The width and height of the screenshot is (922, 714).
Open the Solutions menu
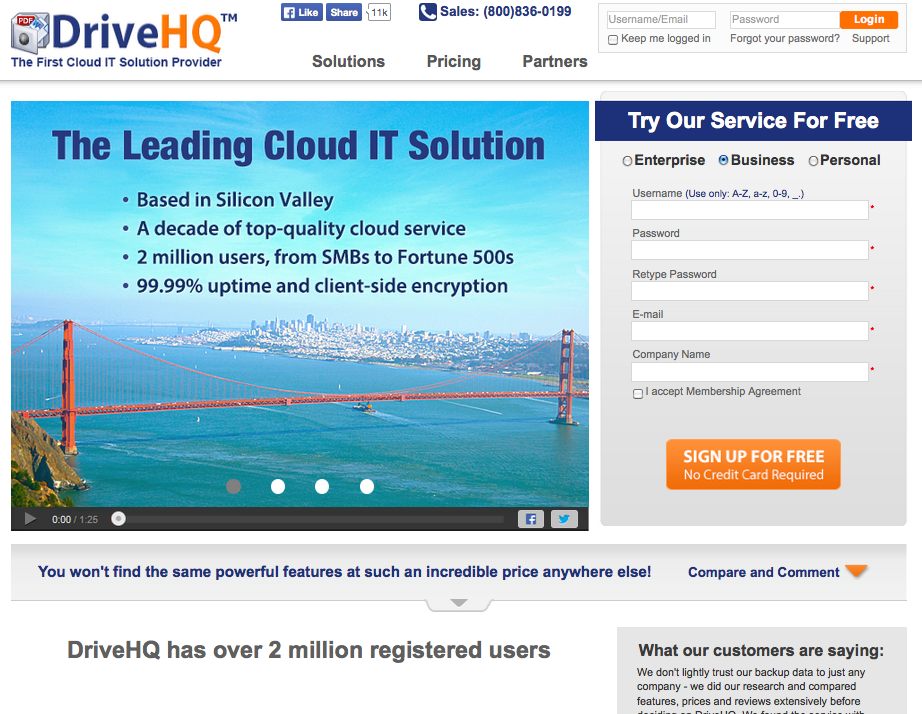(x=348, y=61)
